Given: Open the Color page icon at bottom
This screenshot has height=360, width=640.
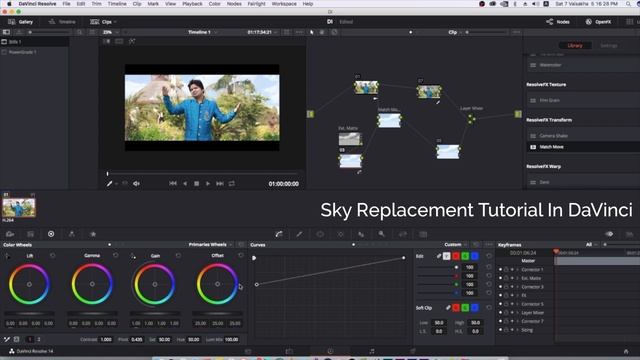Looking at the screenshot, I should pos(330,351).
